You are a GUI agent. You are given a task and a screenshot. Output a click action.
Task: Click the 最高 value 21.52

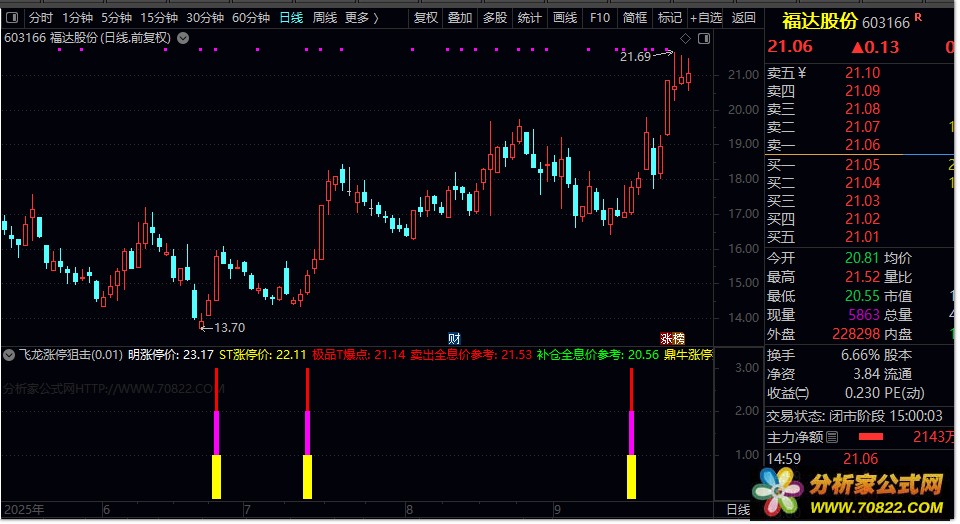pos(862,277)
